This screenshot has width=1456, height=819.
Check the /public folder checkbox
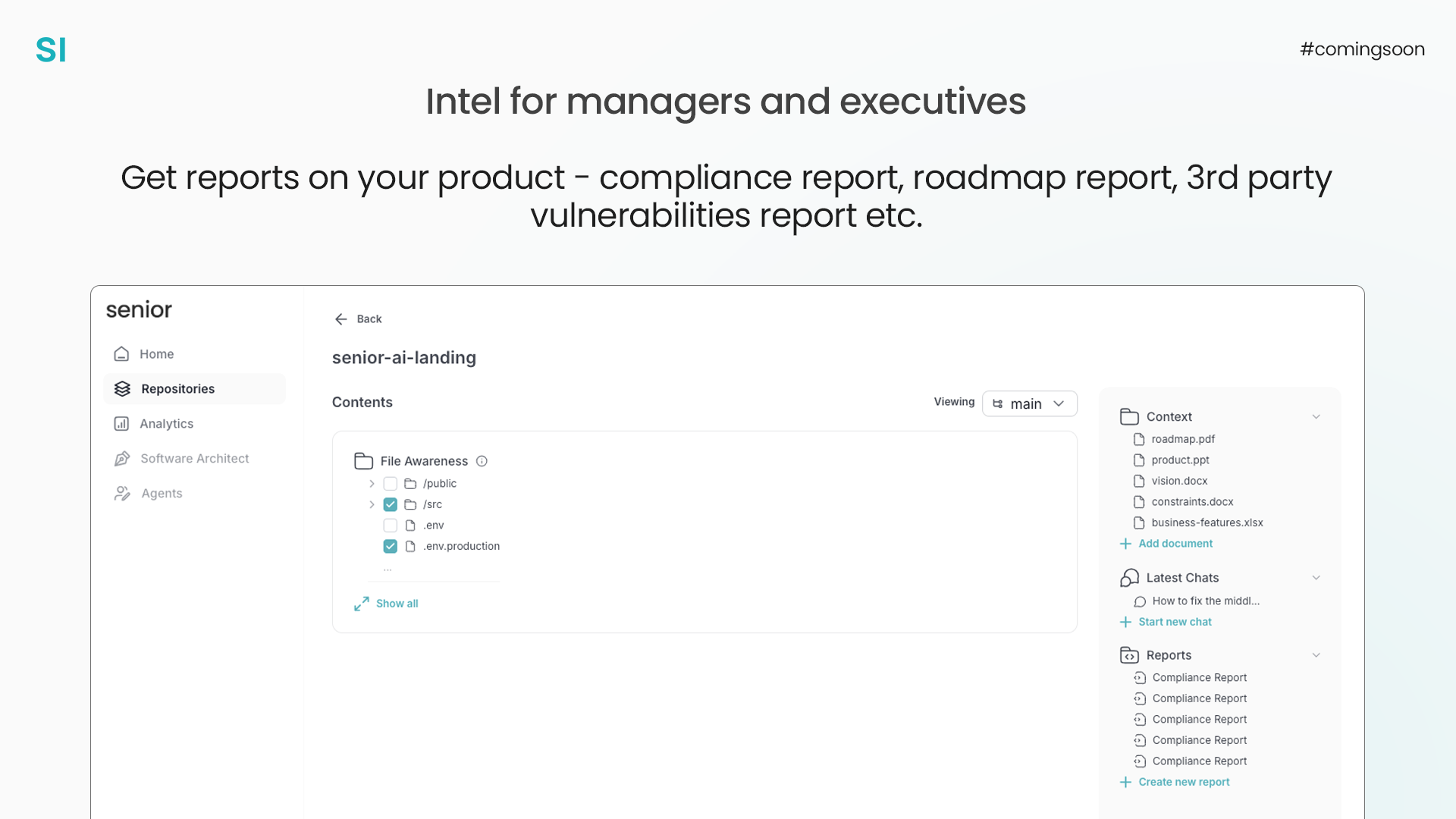coord(391,484)
